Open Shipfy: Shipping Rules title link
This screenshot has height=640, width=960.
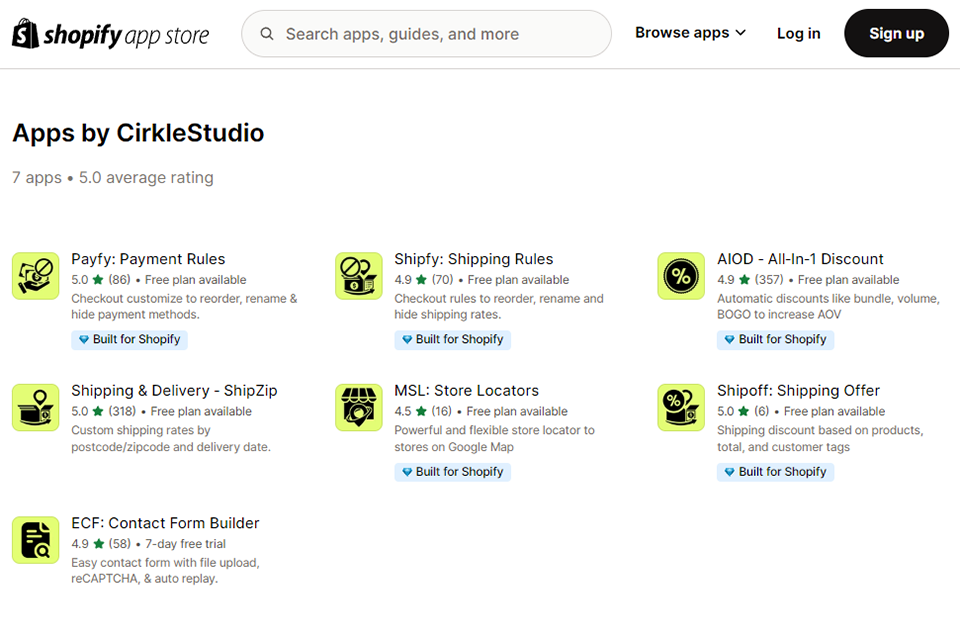coord(473,259)
